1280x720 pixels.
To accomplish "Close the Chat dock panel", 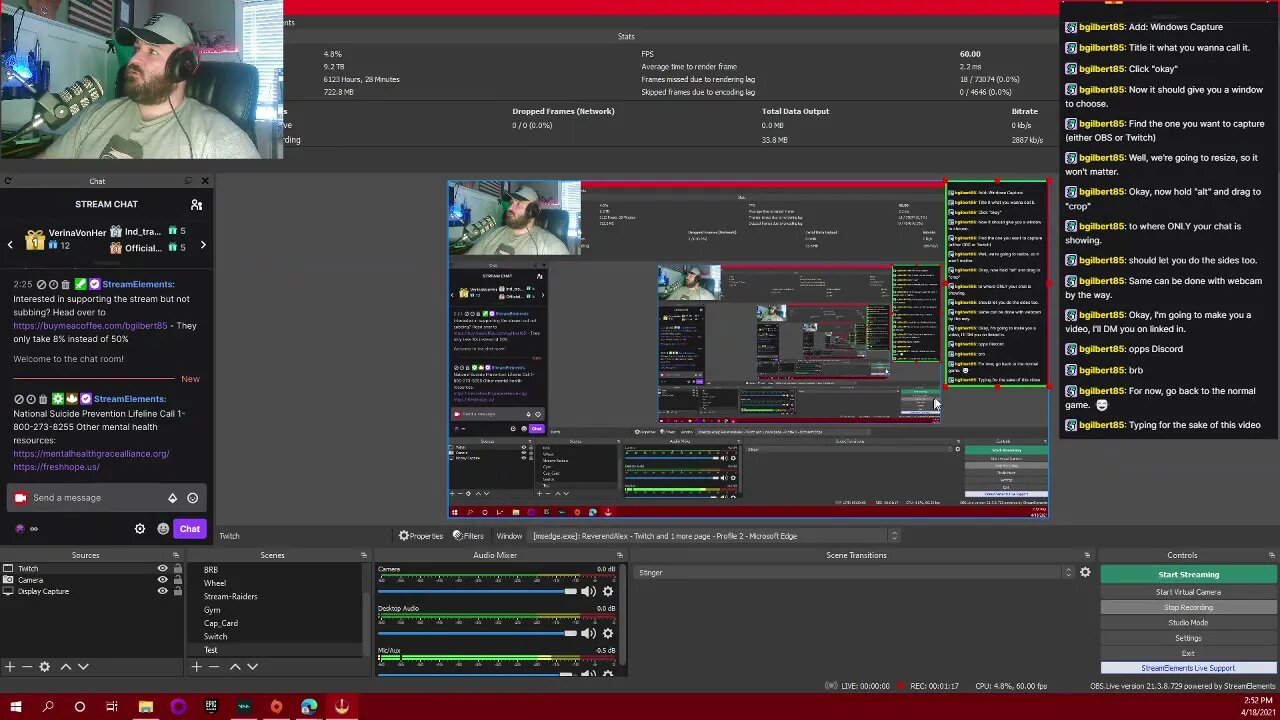I will click(x=205, y=181).
